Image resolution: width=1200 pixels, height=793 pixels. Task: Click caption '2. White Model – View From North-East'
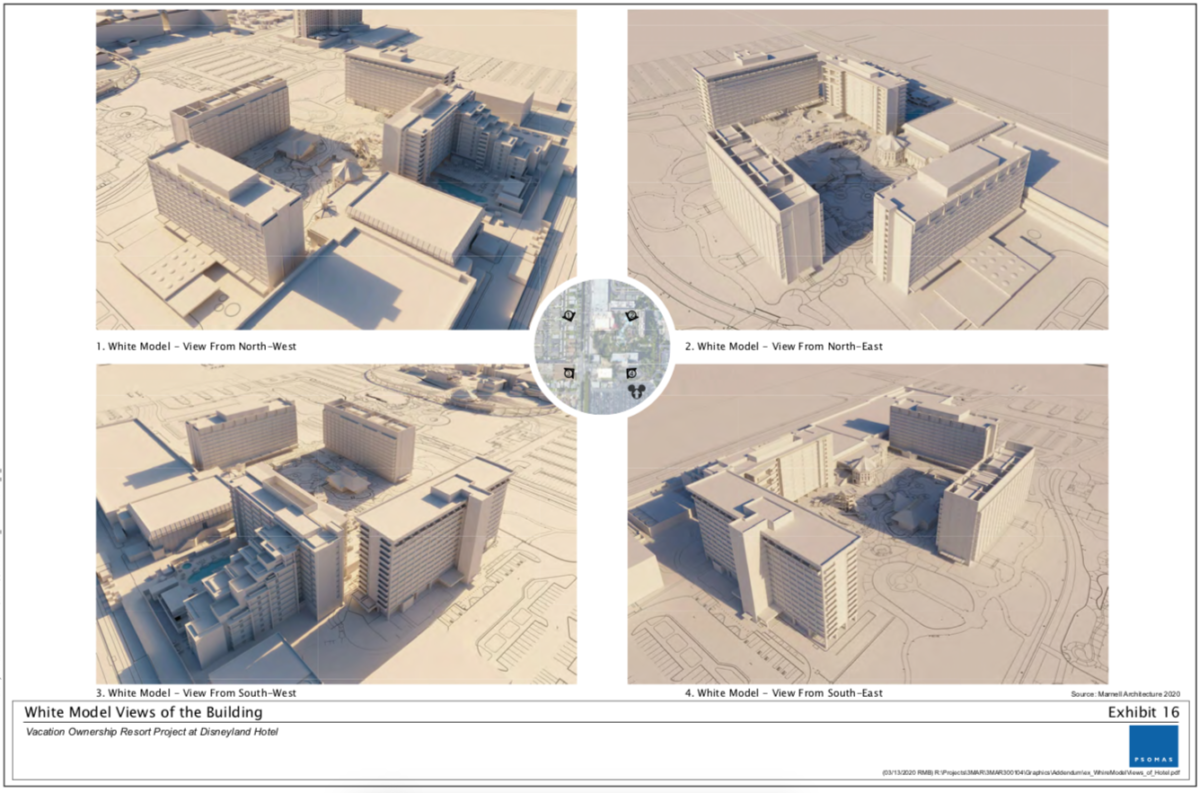pyautogui.click(x=784, y=346)
